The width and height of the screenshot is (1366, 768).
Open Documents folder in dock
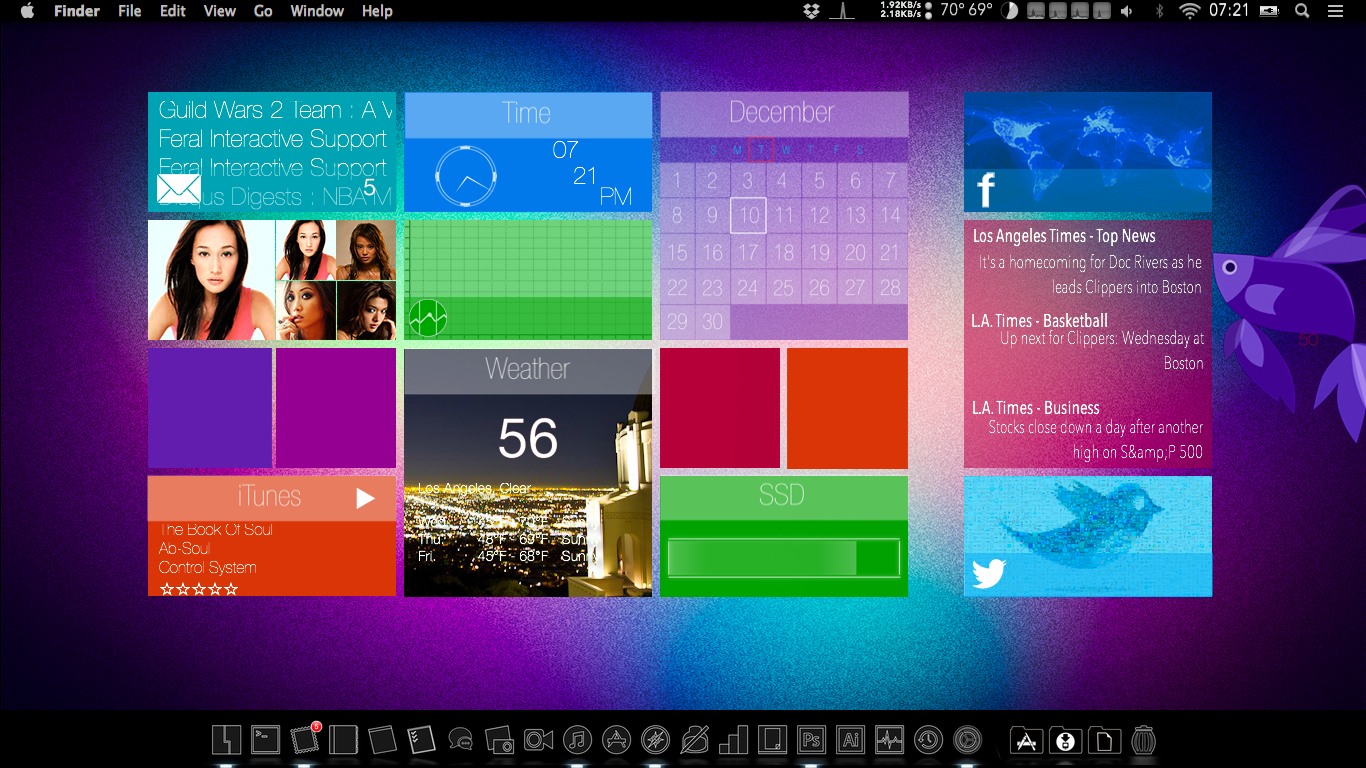click(1103, 740)
